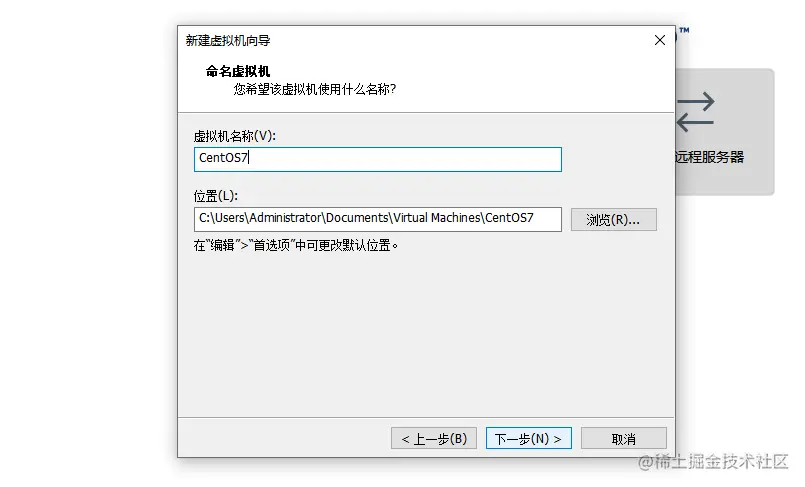Click the 远程服务器 label text
This screenshot has width=805, height=487.
click(x=710, y=157)
